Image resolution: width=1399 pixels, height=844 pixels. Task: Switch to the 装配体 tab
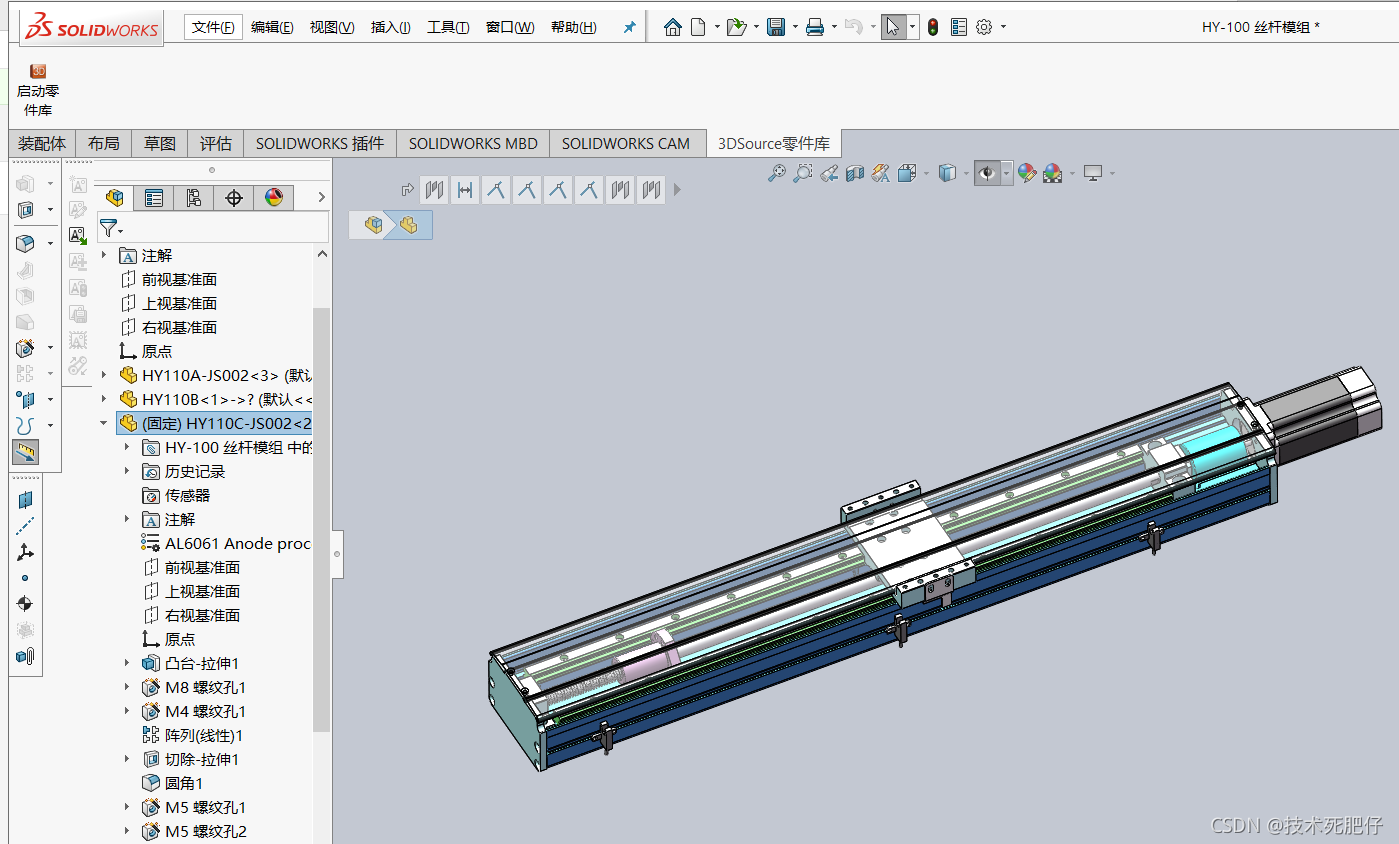[42, 144]
